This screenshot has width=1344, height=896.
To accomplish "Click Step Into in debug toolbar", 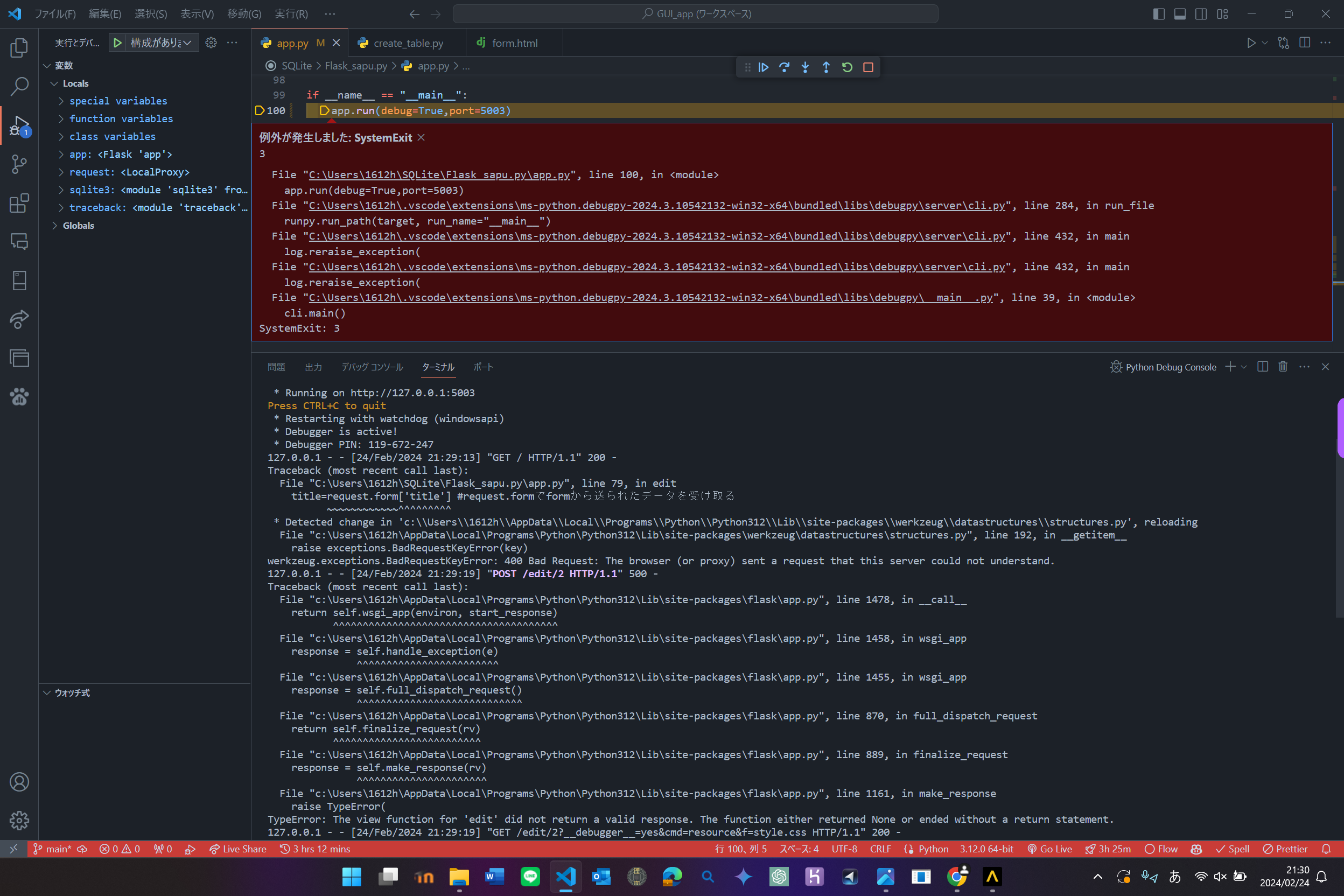I will [x=805, y=67].
